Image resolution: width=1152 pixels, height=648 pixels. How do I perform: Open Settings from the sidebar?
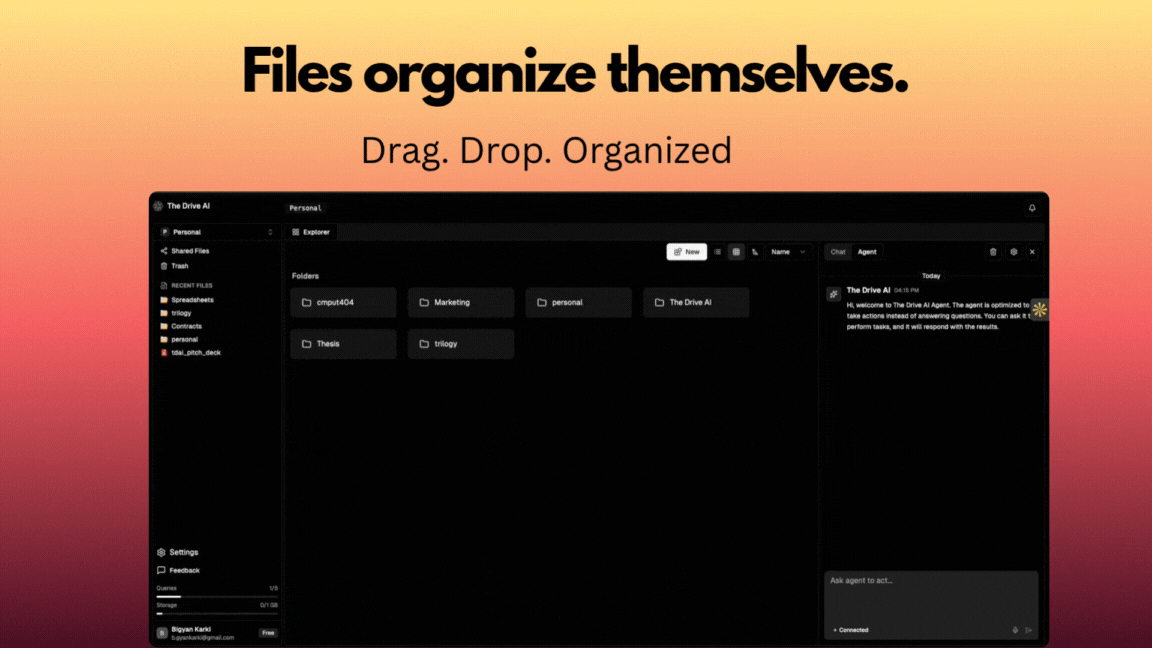tap(180, 552)
